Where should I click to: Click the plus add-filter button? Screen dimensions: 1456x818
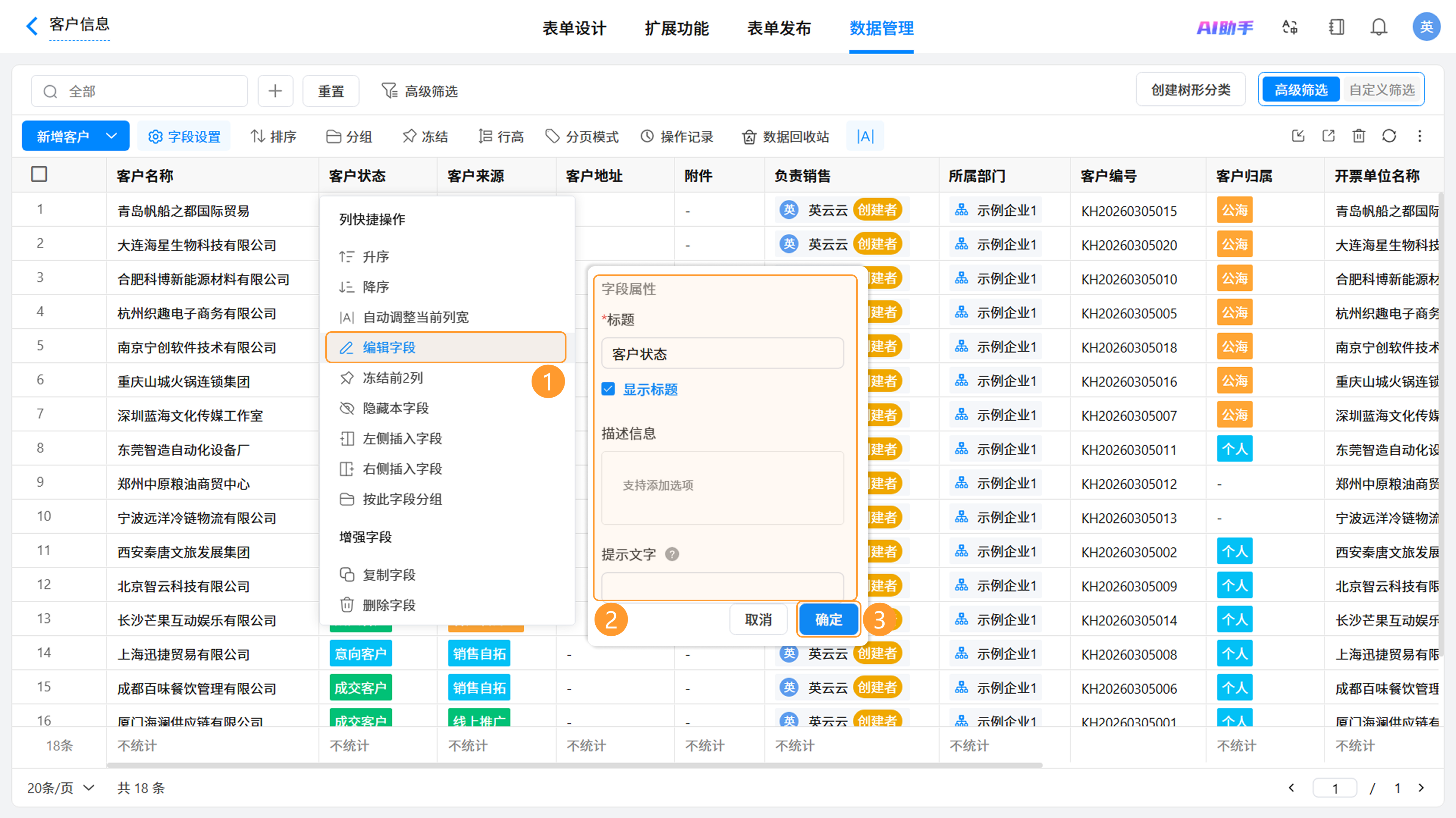pos(275,91)
